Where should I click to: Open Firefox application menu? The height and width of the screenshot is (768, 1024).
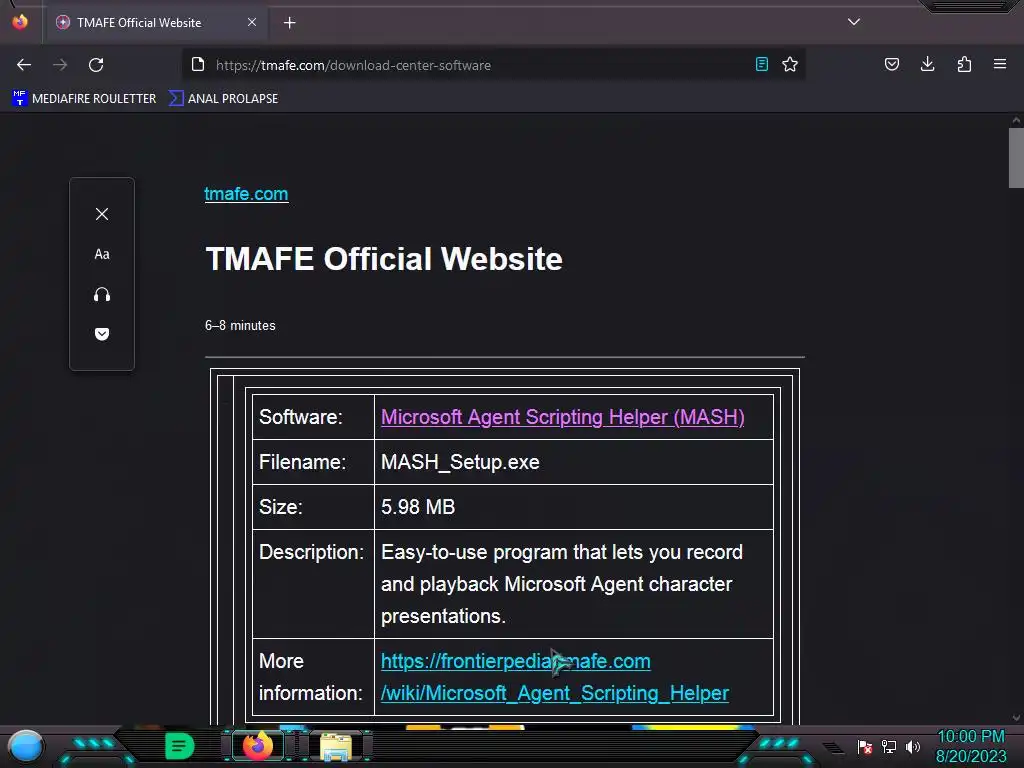(1000, 64)
